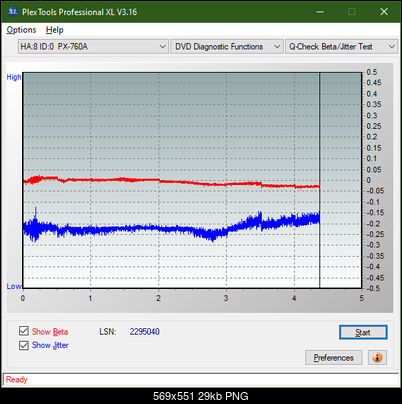Open the Options menu
Viewport: 402px width, 404px height.
(21, 30)
